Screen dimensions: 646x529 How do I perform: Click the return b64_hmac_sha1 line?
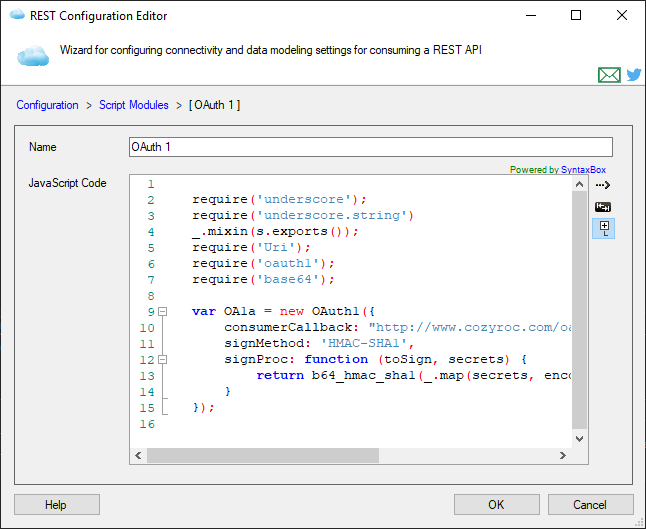pos(414,376)
